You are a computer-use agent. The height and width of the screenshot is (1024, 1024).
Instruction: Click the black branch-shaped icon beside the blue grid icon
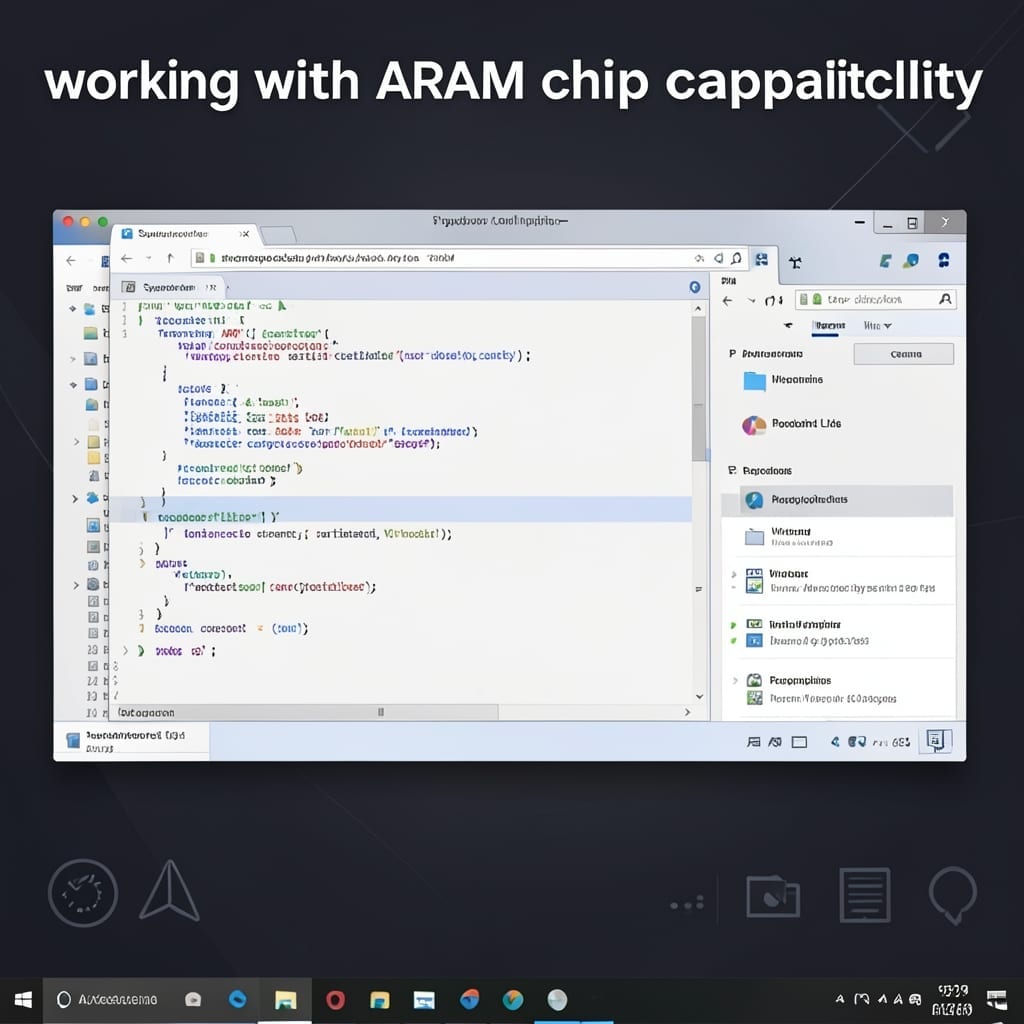794,263
